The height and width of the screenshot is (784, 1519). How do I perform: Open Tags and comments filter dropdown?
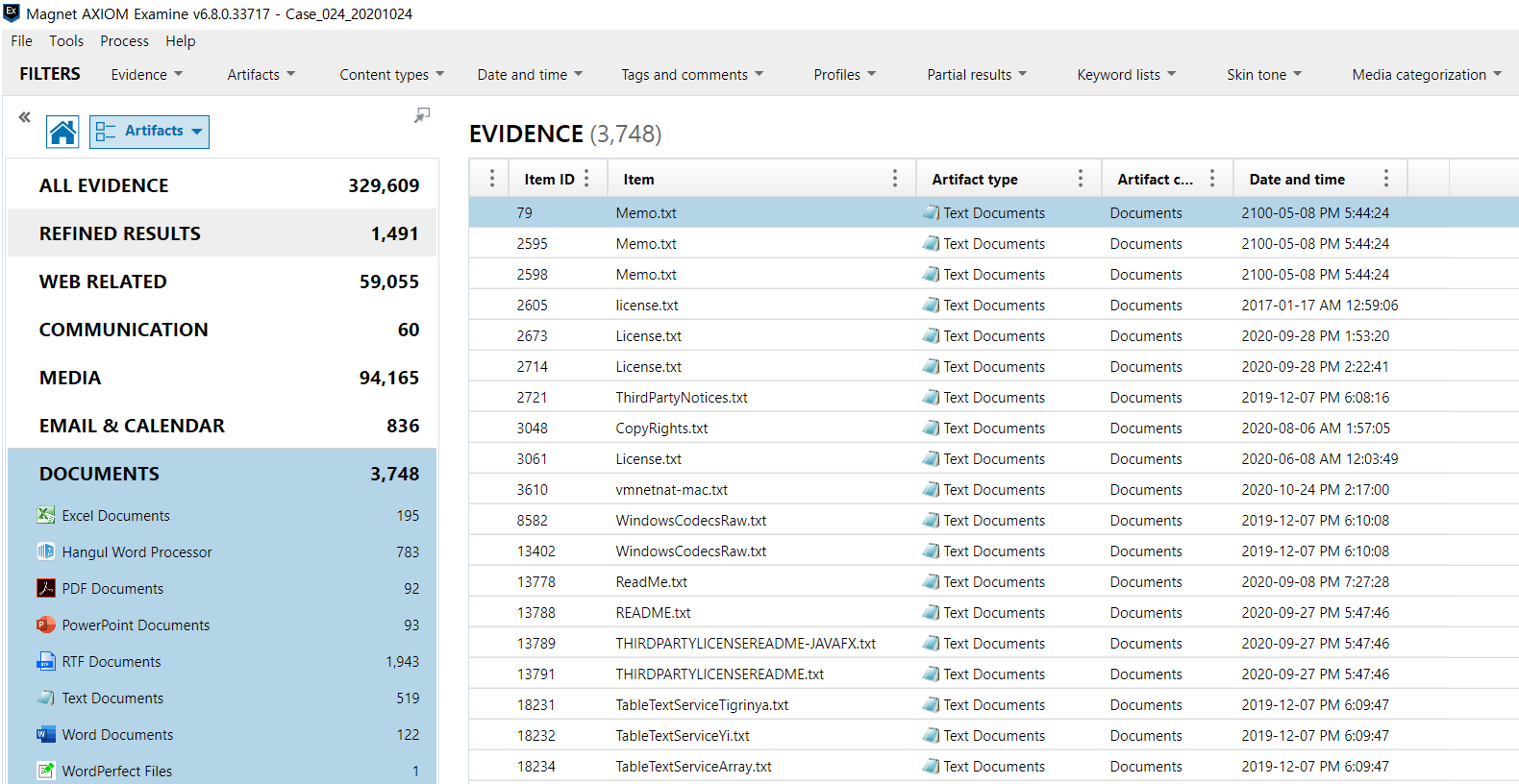[x=692, y=74]
